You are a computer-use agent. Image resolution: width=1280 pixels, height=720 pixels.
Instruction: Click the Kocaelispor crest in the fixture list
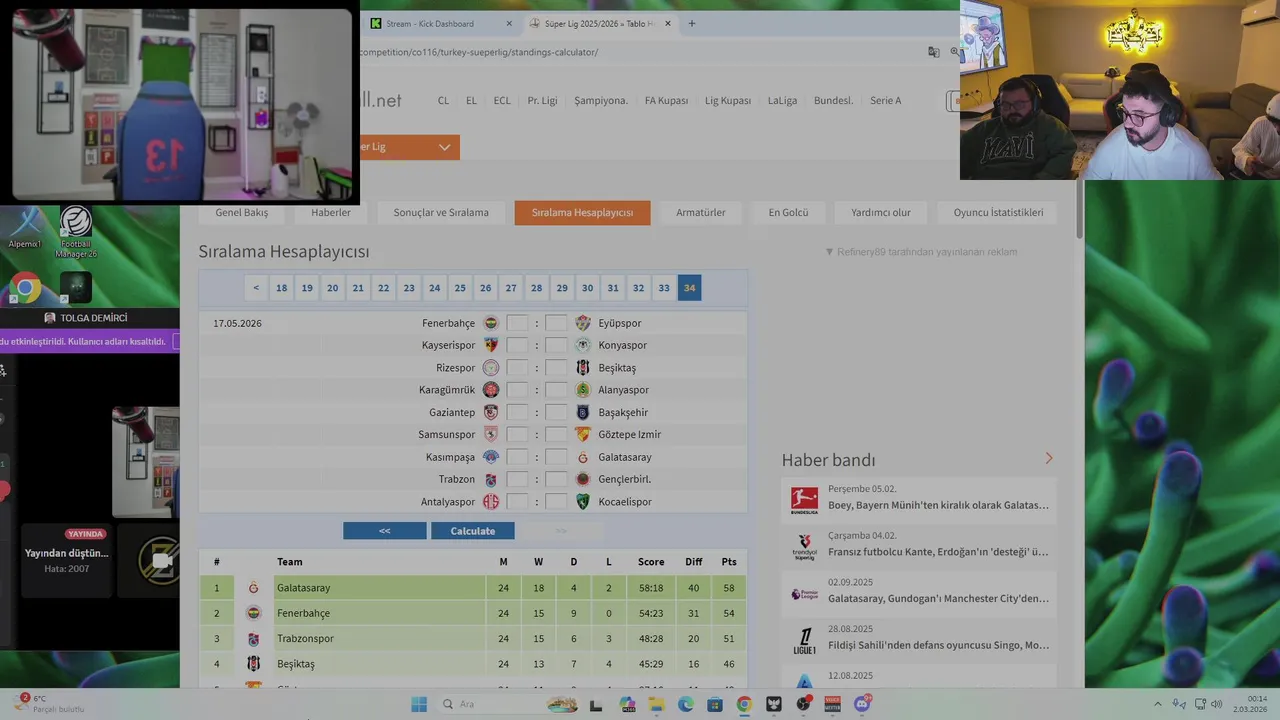[x=583, y=501]
